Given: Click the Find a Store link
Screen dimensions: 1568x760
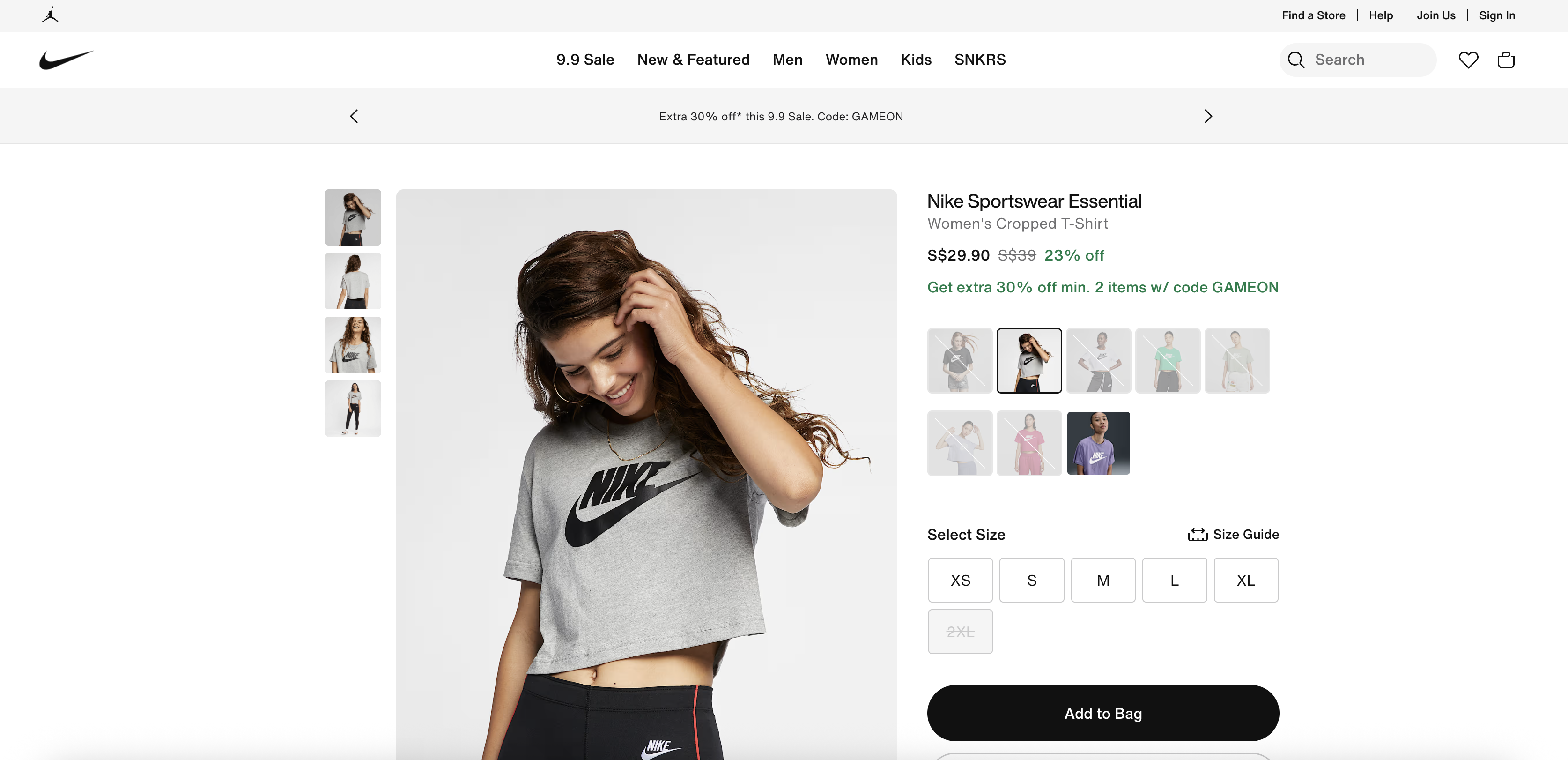Looking at the screenshot, I should coord(1313,15).
